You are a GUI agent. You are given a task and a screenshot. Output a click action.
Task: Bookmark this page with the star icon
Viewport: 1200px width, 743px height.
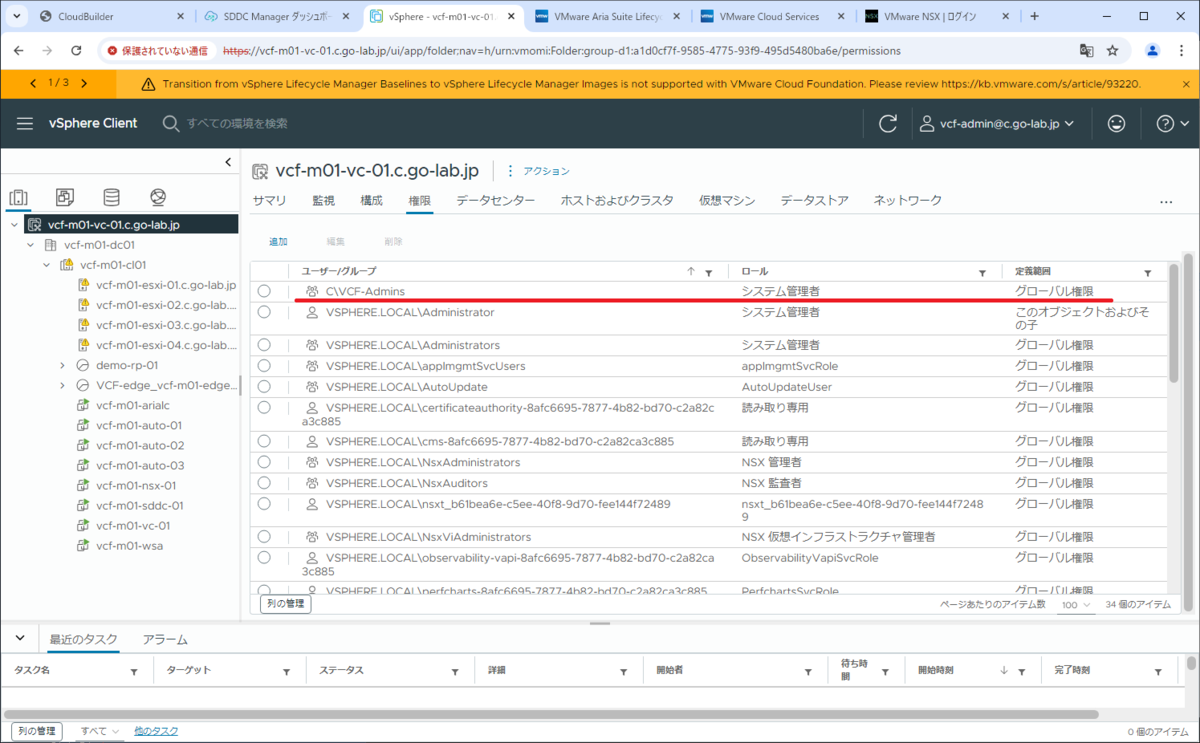[x=1112, y=50]
